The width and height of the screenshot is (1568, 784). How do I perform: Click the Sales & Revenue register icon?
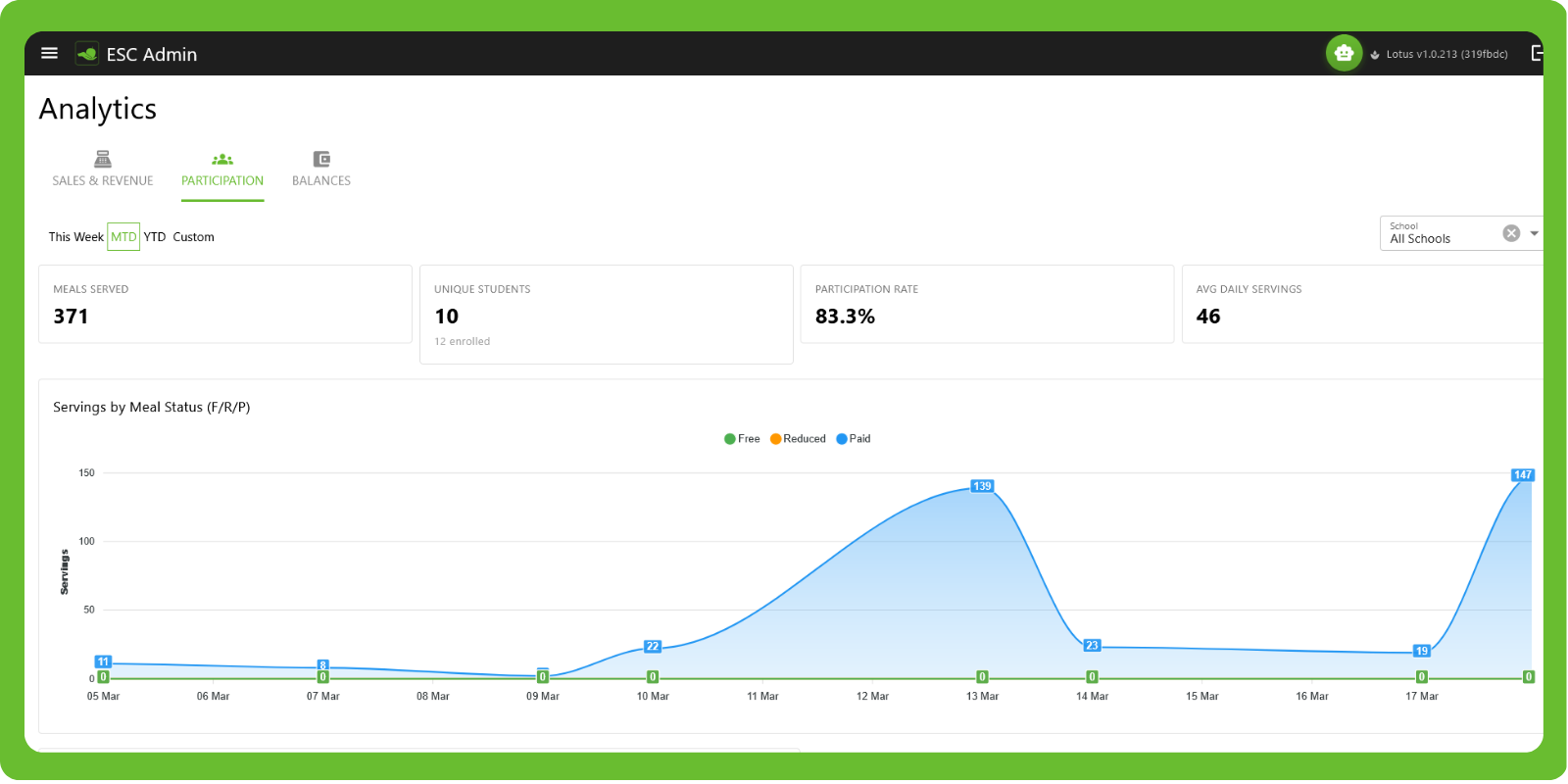(103, 159)
